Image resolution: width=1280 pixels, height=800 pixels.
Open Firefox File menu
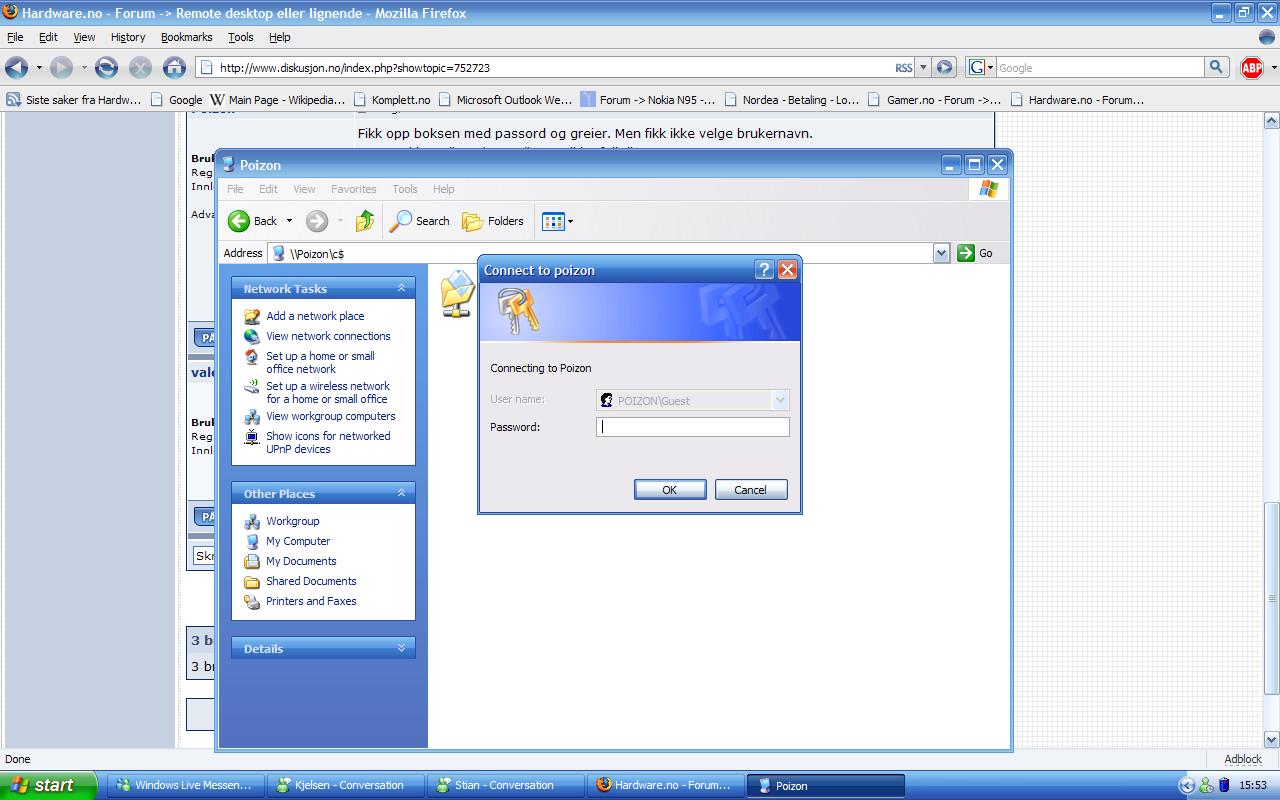click(15, 37)
